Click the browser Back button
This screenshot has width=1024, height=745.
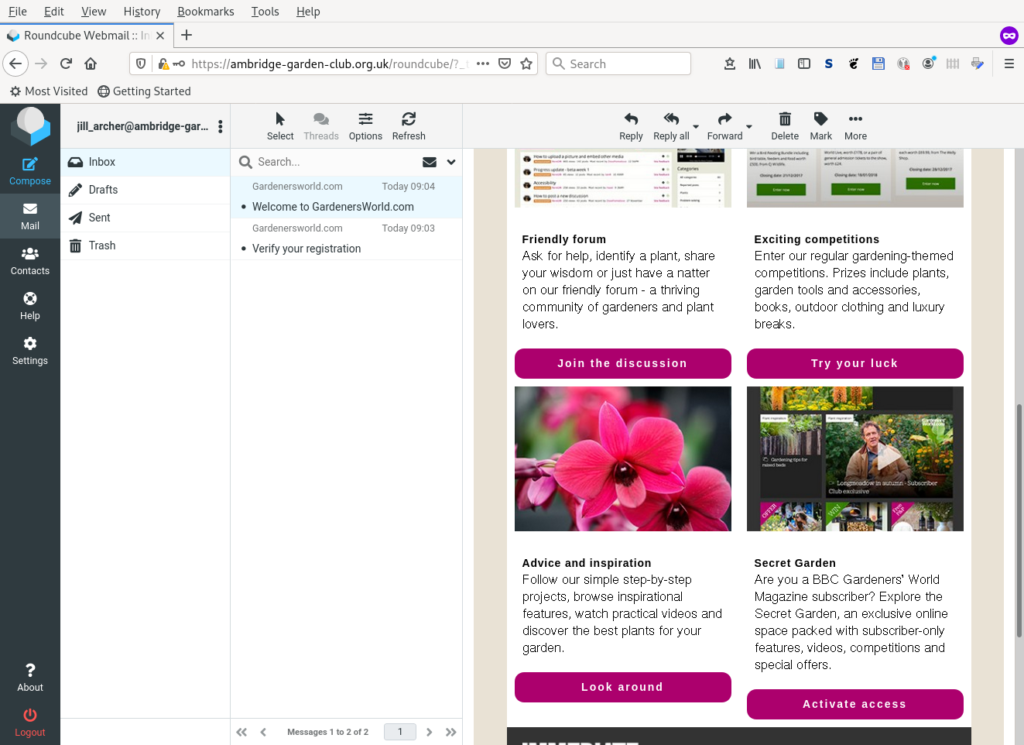click(x=16, y=63)
